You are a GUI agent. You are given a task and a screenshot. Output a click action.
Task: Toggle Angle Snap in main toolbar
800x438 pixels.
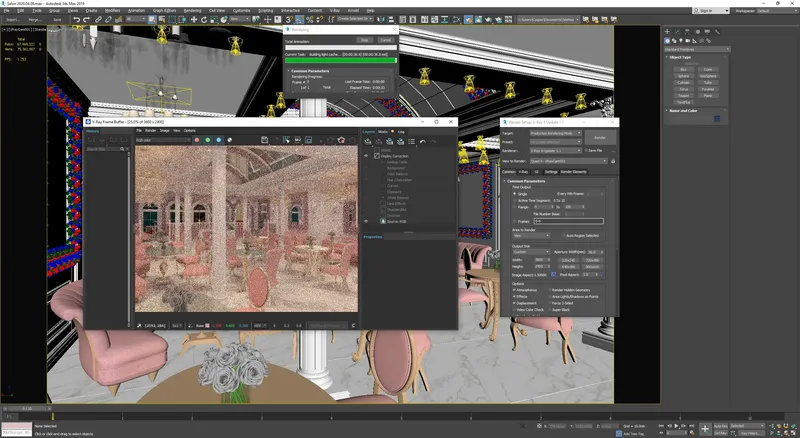tap(299, 19)
